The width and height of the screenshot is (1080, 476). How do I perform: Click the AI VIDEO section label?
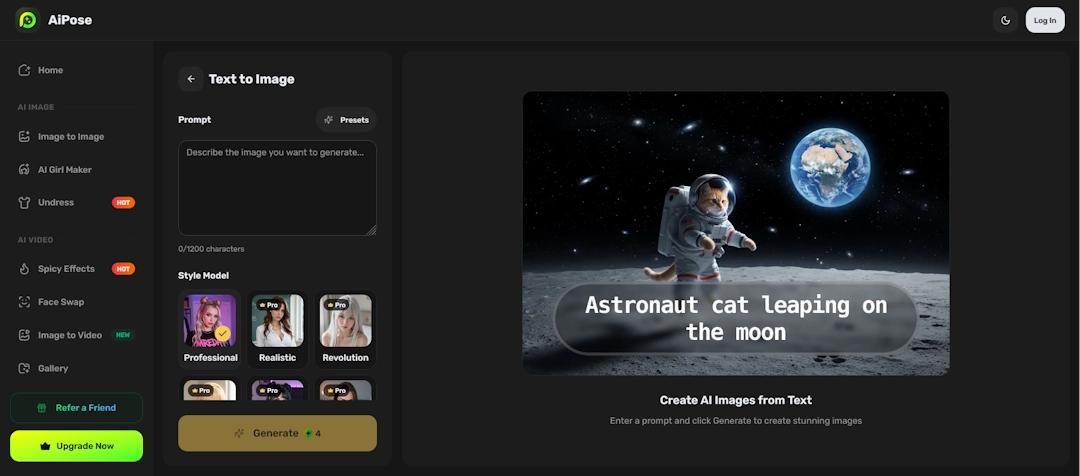click(36, 240)
